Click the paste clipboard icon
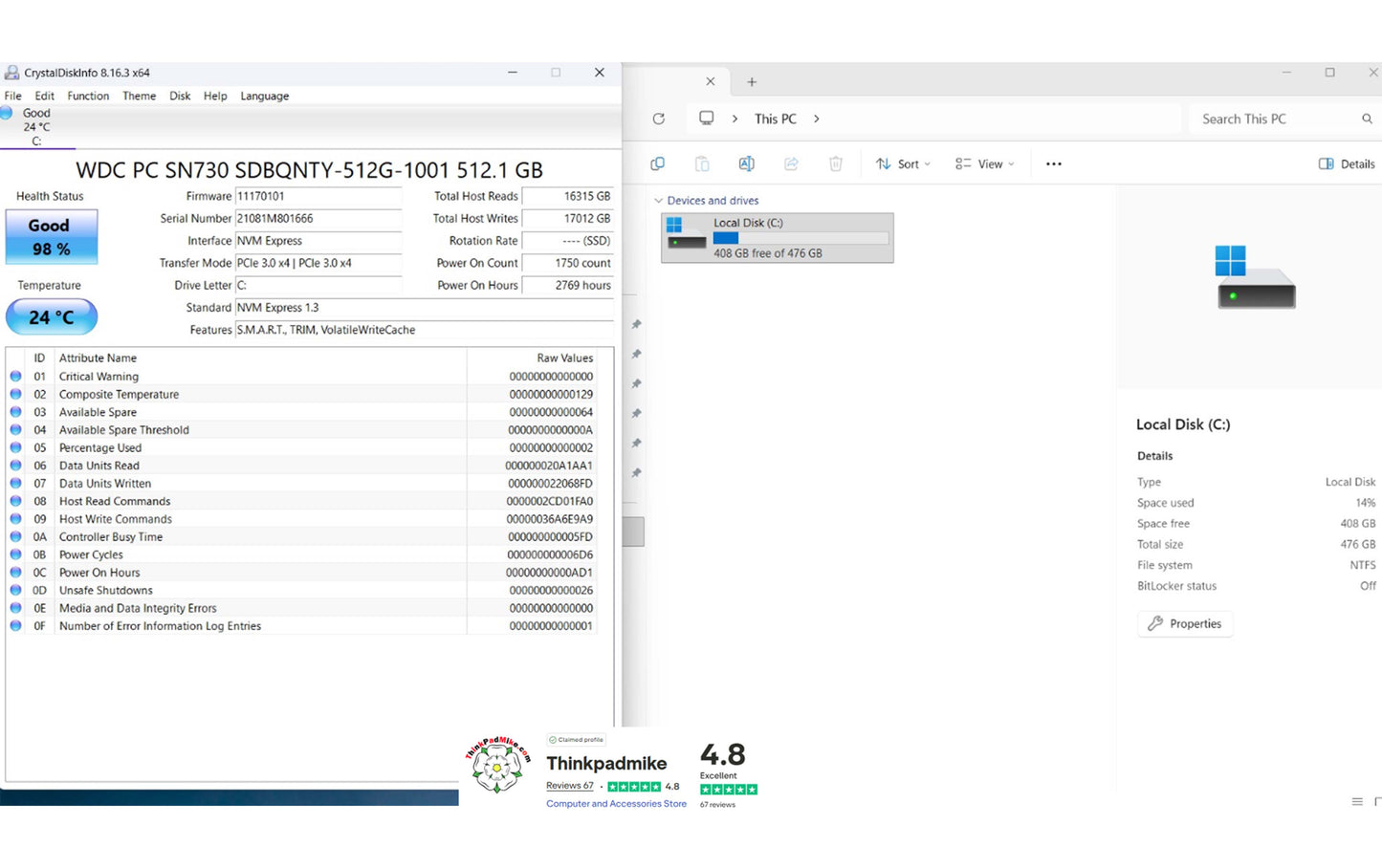 point(702,164)
